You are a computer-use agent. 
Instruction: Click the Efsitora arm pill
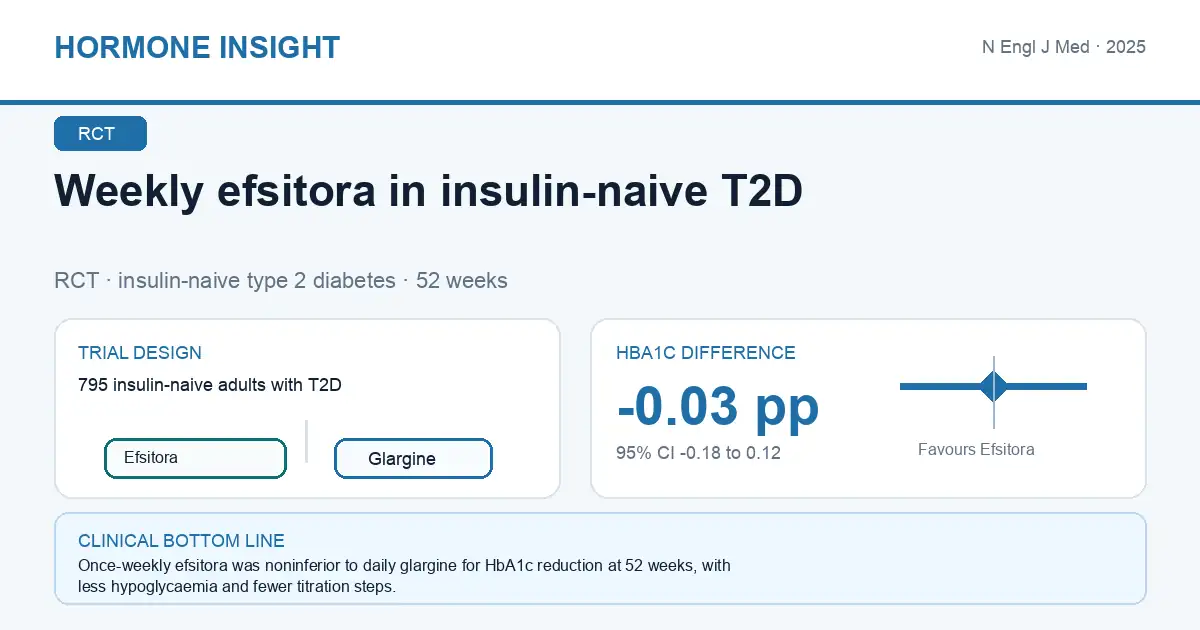point(196,458)
